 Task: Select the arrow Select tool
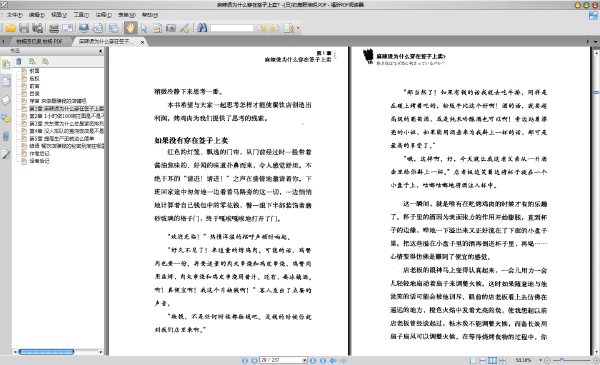pyautogui.click(x=144, y=28)
